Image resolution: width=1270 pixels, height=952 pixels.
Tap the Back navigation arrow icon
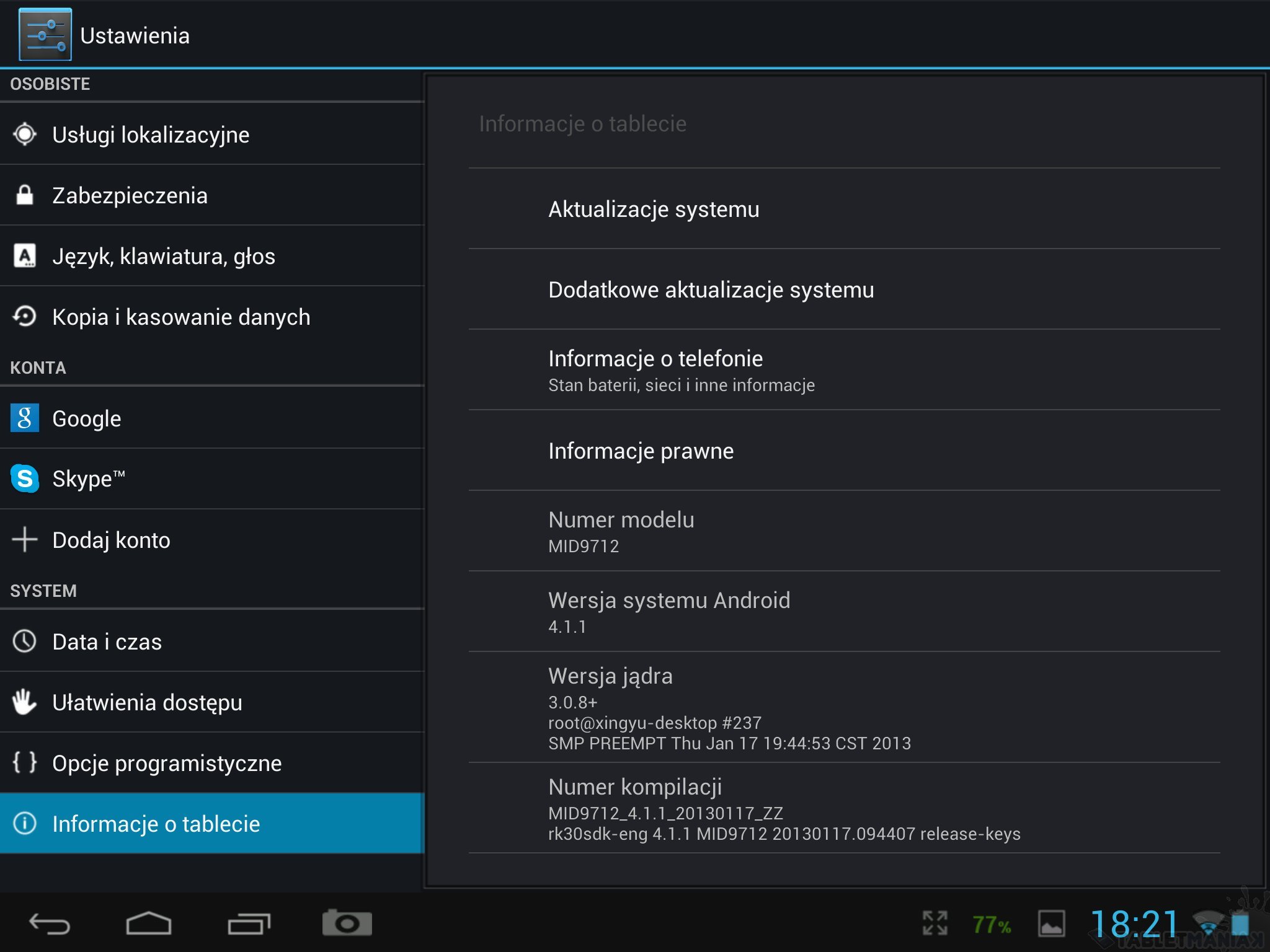point(50,923)
